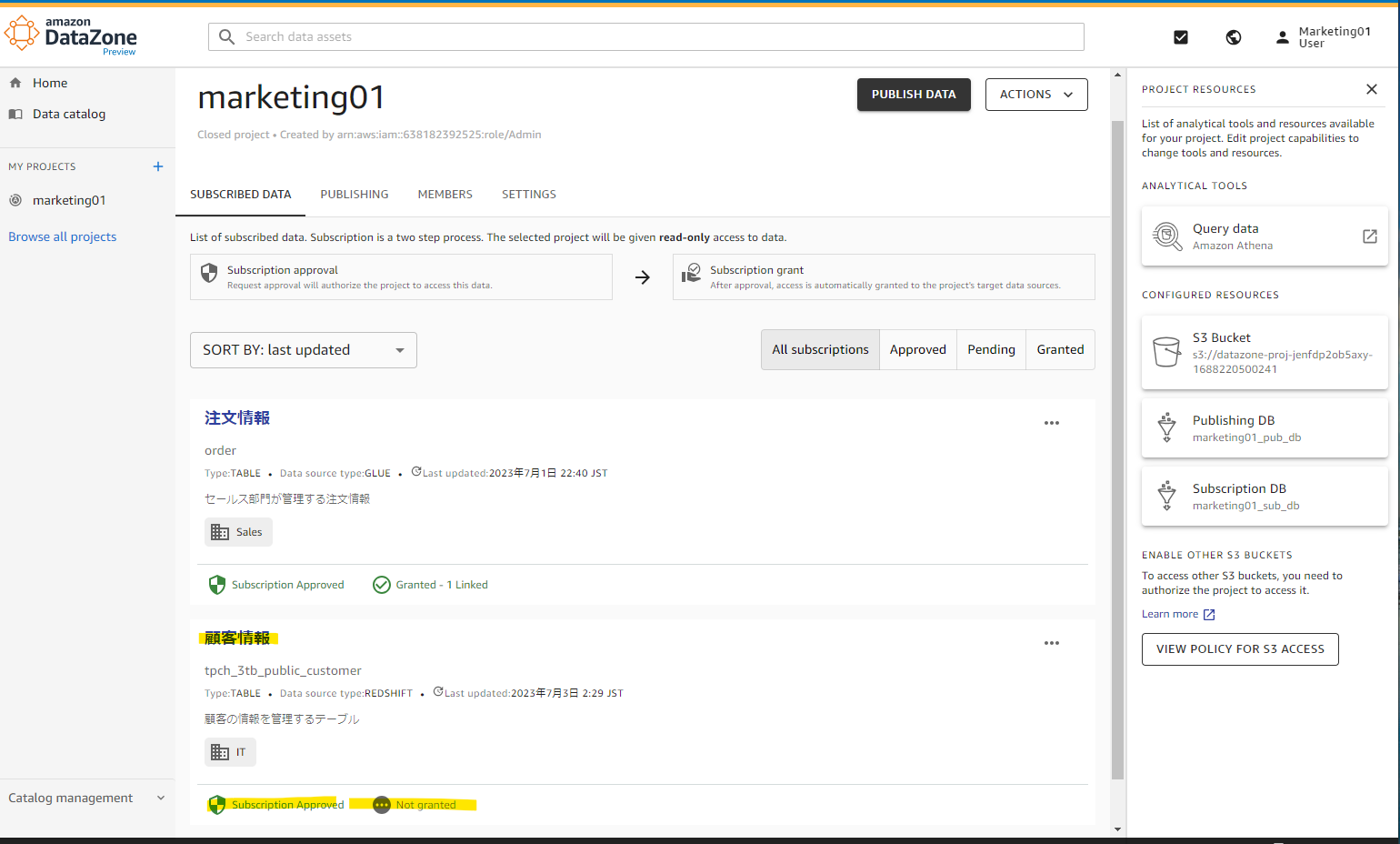The width and height of the screenshot is (1400, 844).
Task: Switch to SETTINGS tab
Action: 529,195
